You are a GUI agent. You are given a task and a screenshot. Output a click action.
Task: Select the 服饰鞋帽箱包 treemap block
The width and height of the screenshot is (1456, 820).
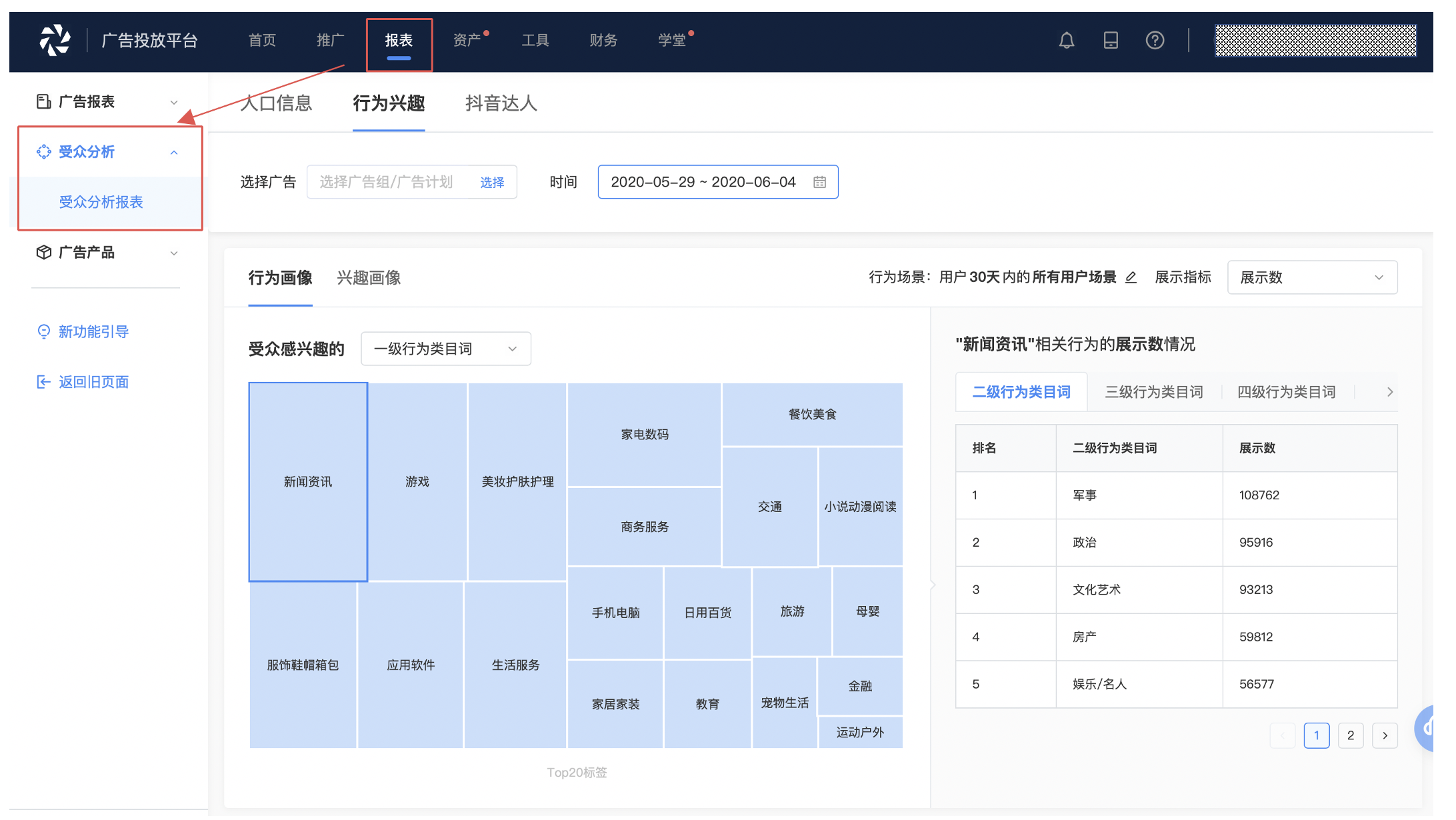[303, 665]
